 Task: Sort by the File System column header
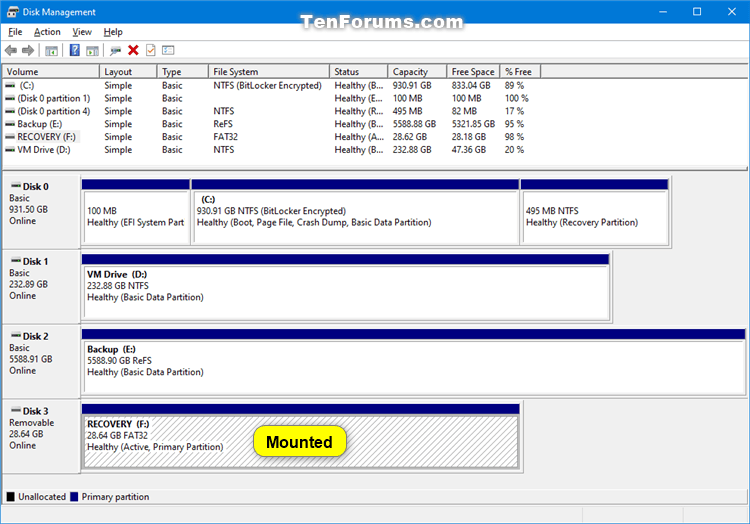(x=269, y=72)
